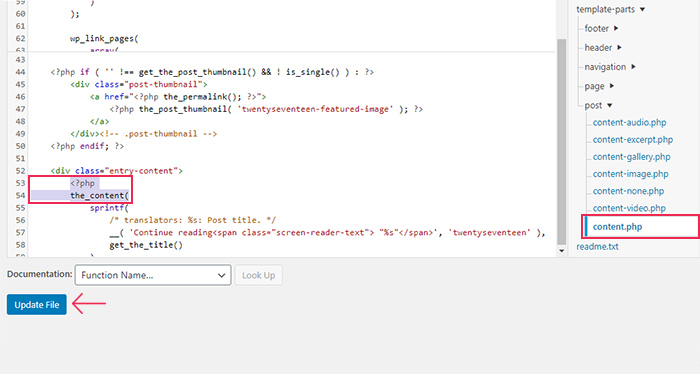Open content-gallery.php file
This screenshot has width=700, height=374.
[631, 157]
